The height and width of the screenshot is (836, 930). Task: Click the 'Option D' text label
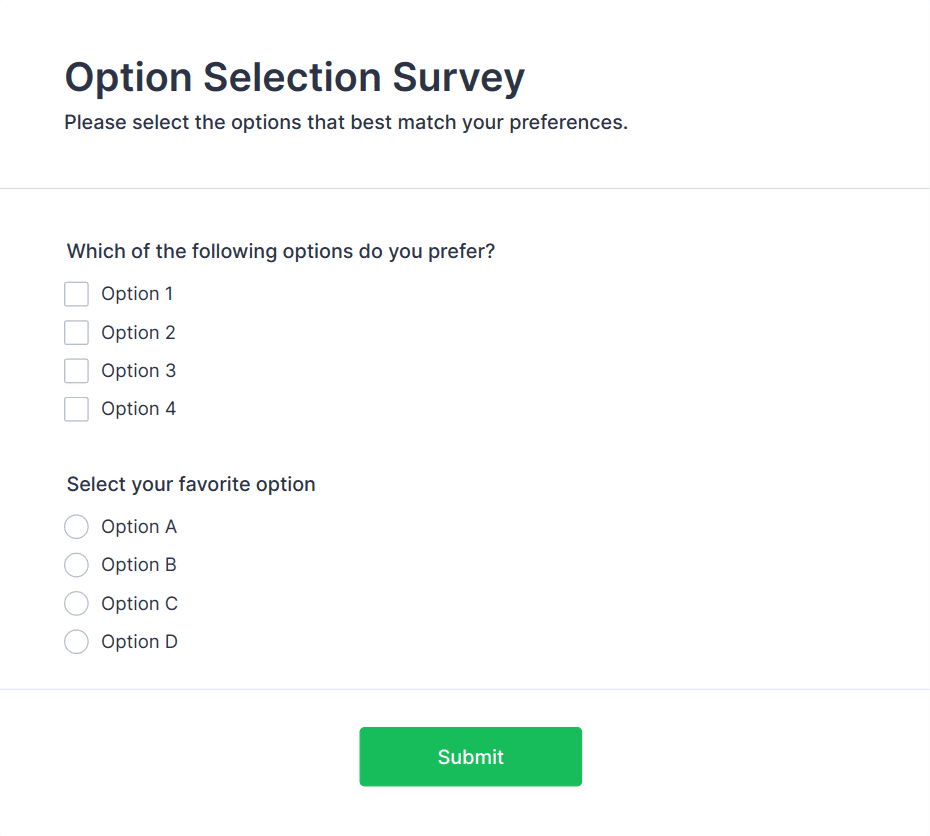[x=139, y=642]
